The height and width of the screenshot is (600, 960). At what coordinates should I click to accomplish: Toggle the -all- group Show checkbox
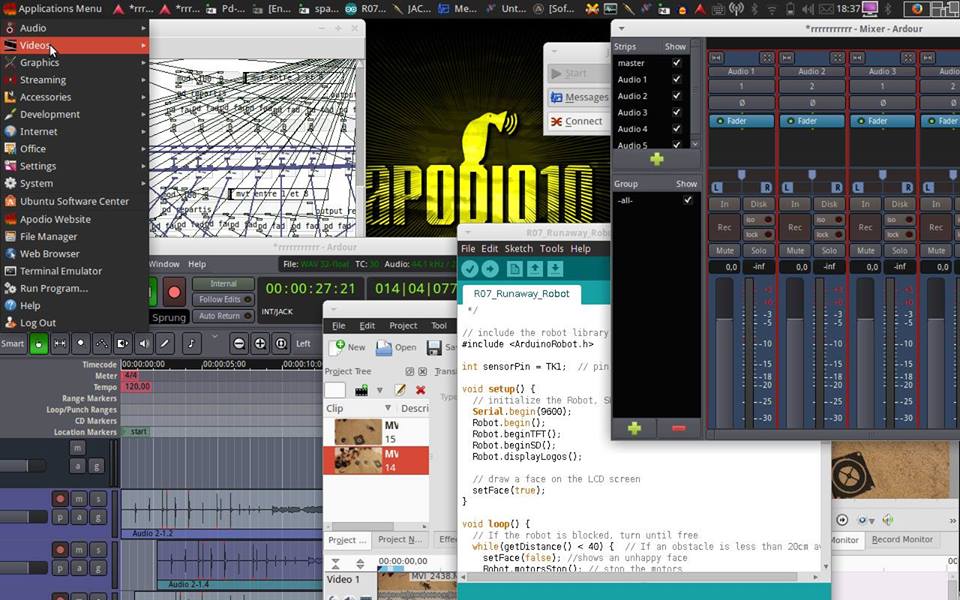tap(687, 200)
